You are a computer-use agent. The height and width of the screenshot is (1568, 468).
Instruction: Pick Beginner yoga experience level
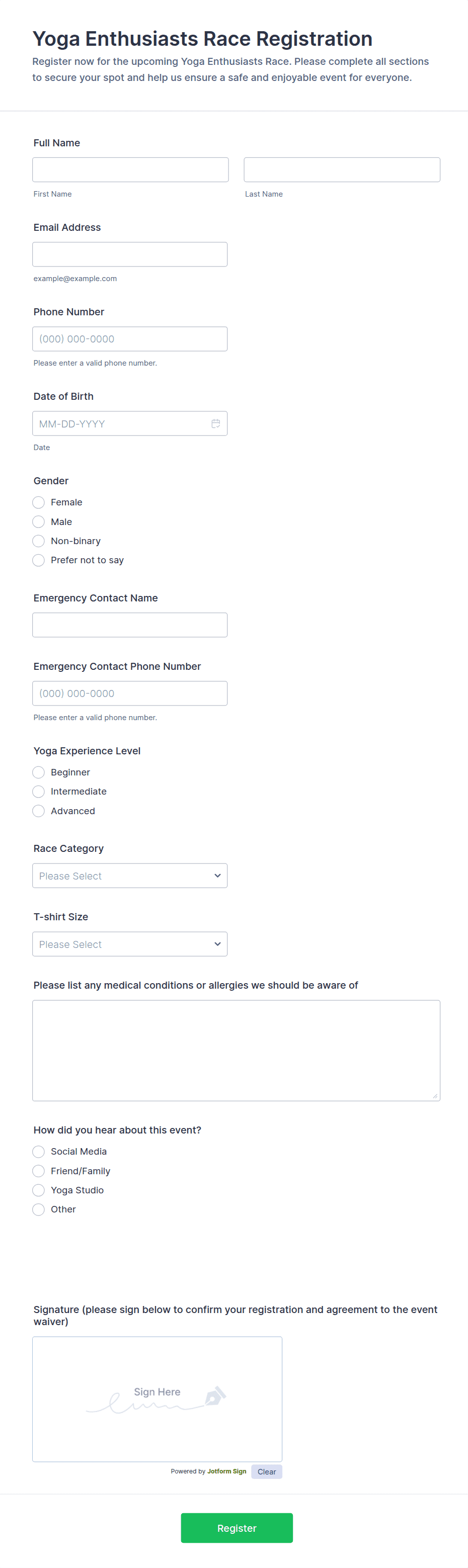point(38,772)
